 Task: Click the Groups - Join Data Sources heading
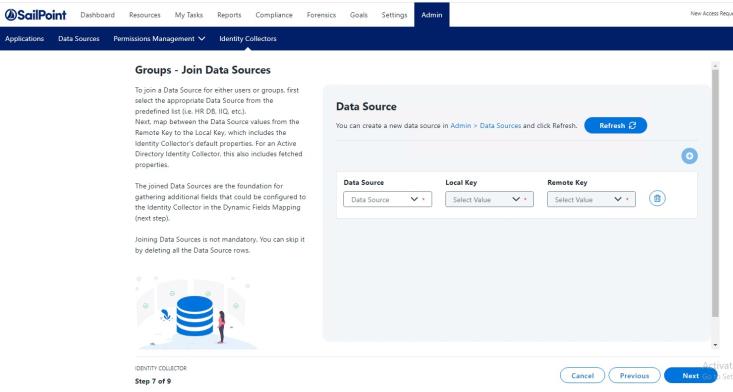203,70
